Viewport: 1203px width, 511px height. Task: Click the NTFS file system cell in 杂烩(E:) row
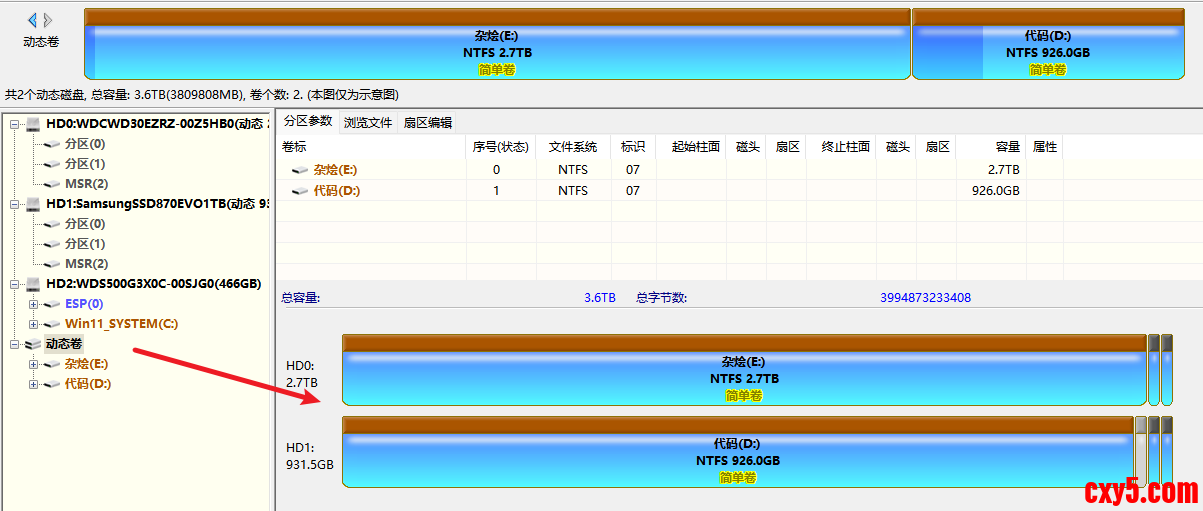tap(573, 170)
